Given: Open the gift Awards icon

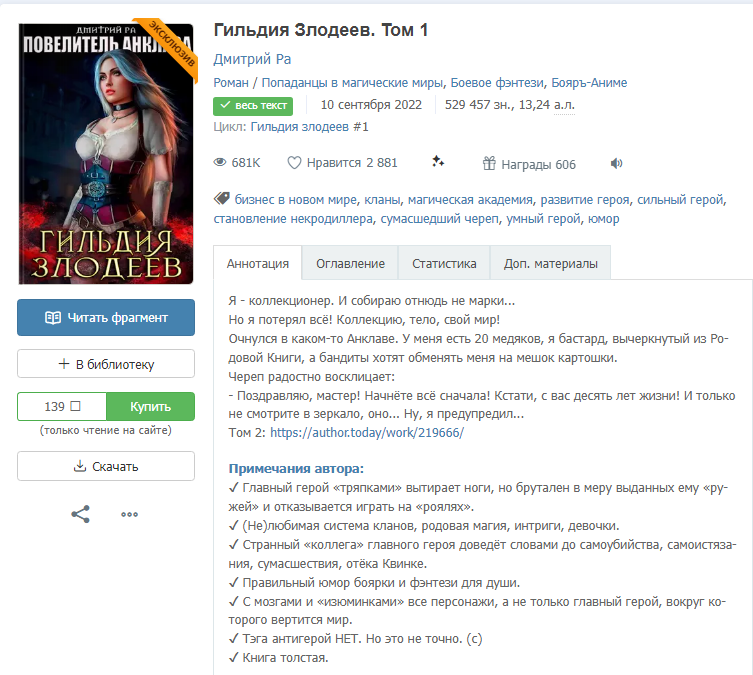Looking at the screenshot, I should [489, 164].
